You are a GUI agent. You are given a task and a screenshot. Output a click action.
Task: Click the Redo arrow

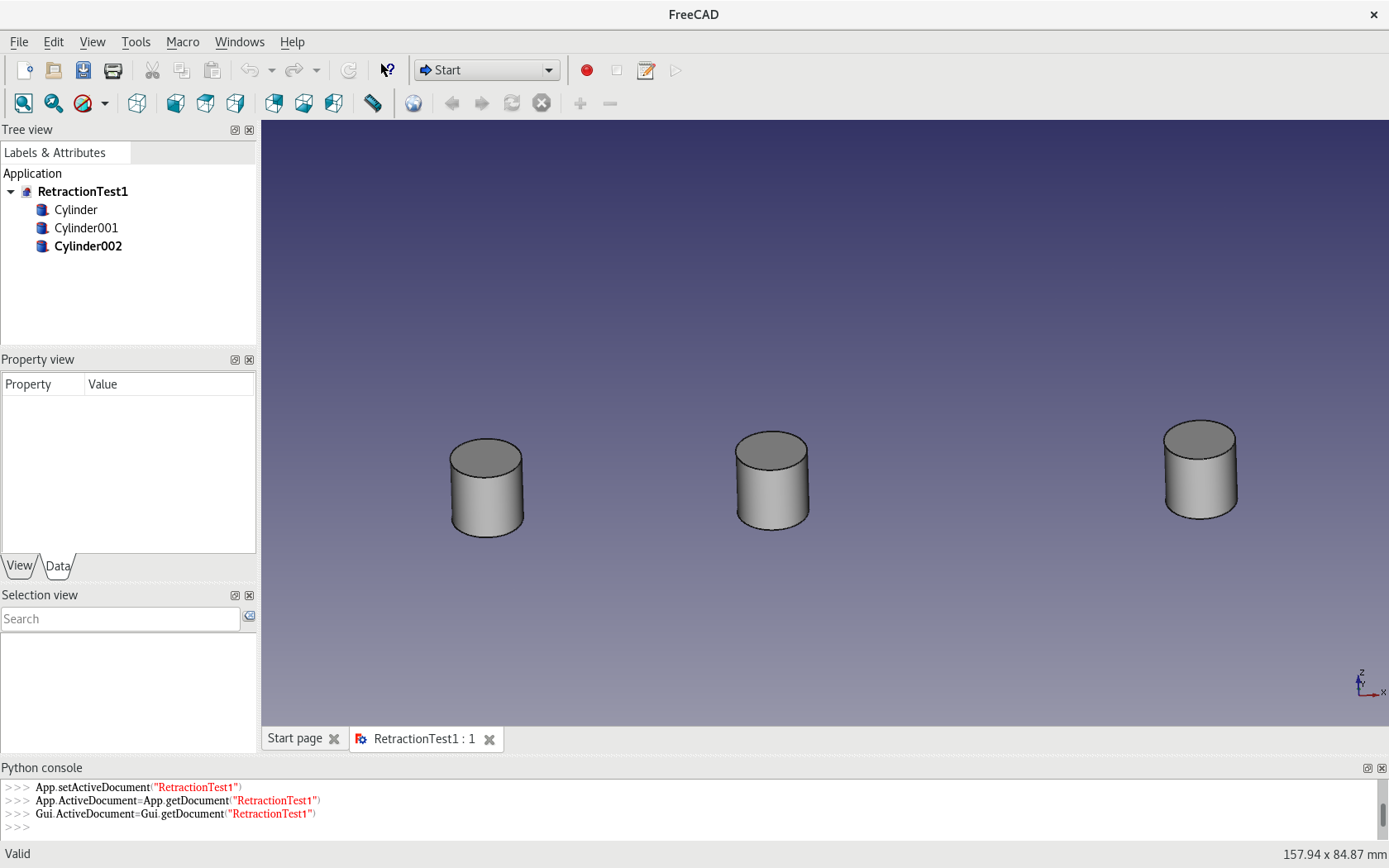(294, 70)
